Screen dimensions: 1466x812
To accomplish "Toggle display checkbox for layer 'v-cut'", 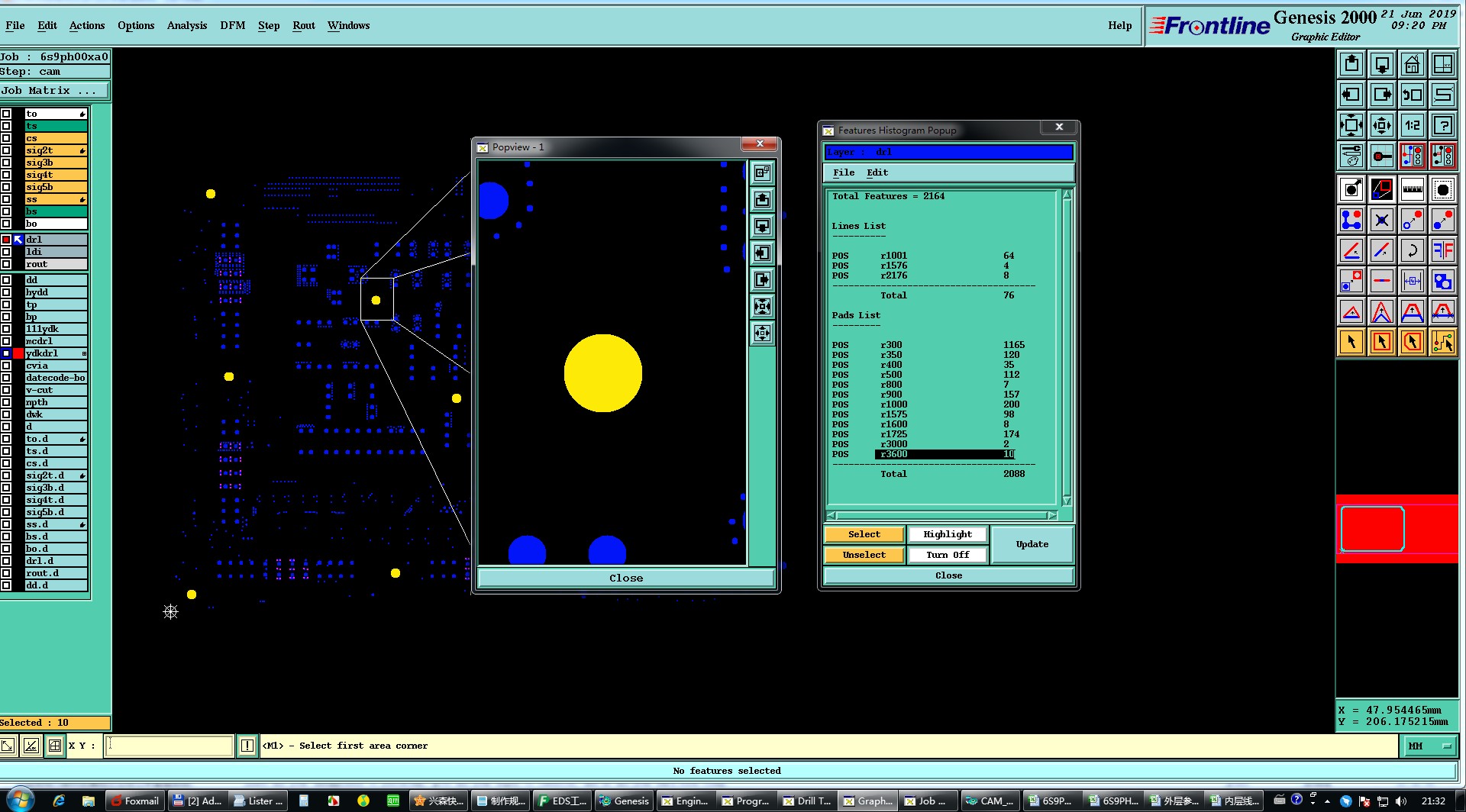I will pyautogui.click(x=6, y=390).
